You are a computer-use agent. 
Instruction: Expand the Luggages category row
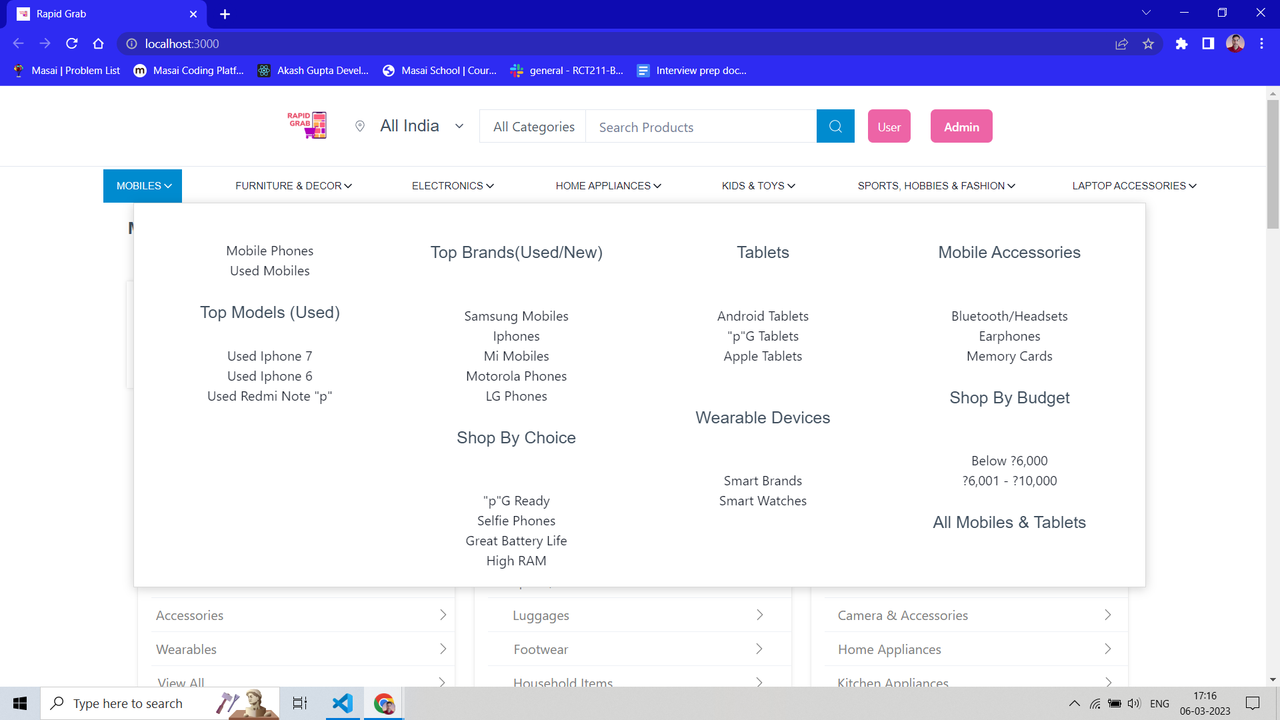[638, 615]
